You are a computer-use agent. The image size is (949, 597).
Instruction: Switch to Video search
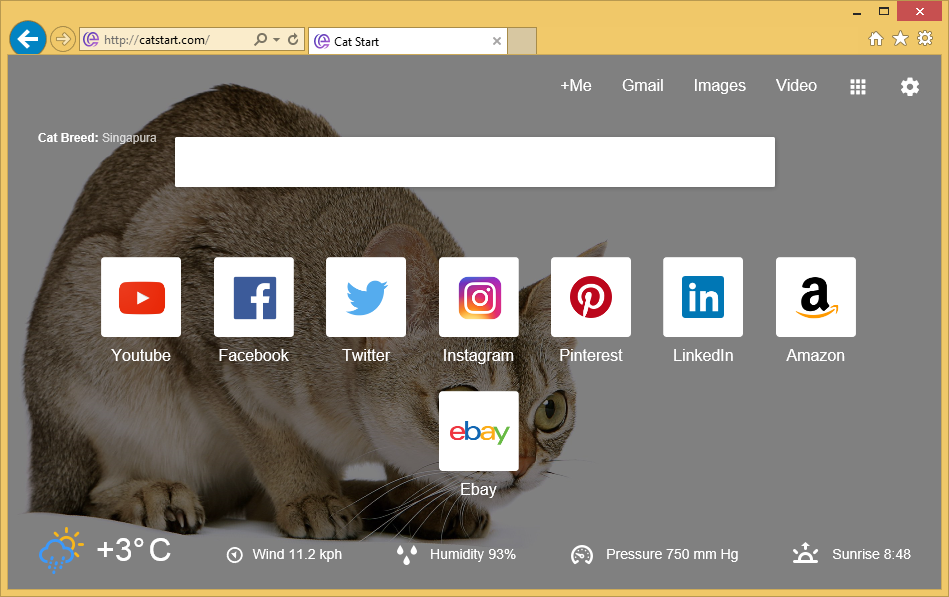796,86
